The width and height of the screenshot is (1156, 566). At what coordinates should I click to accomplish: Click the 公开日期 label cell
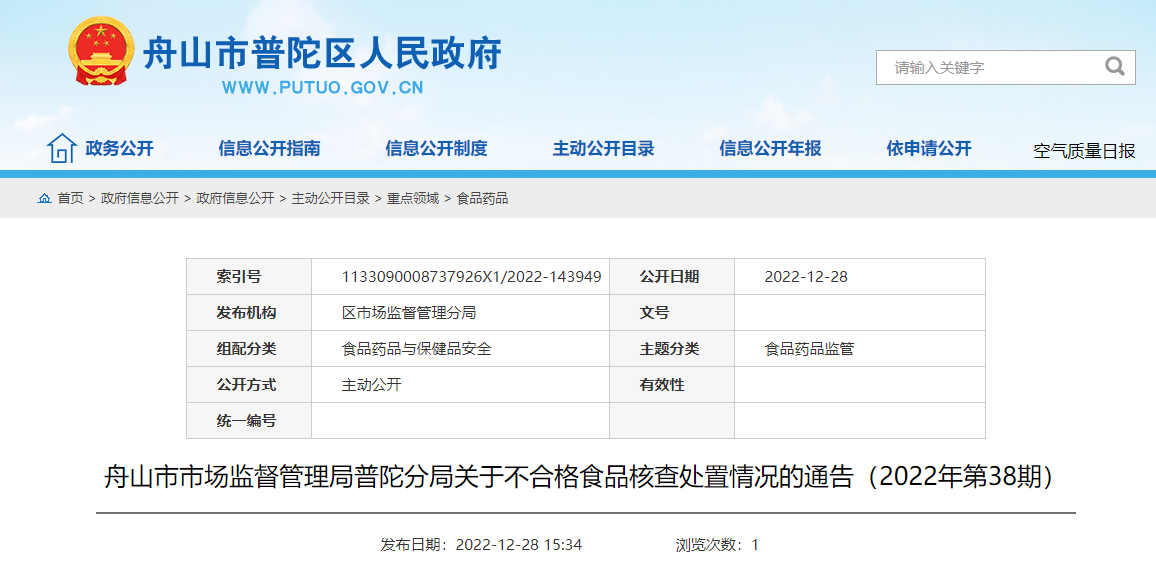[672, 277]
